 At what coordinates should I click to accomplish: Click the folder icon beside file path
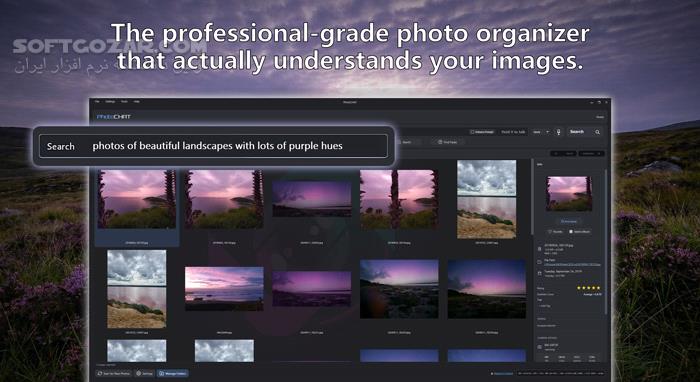540,262
